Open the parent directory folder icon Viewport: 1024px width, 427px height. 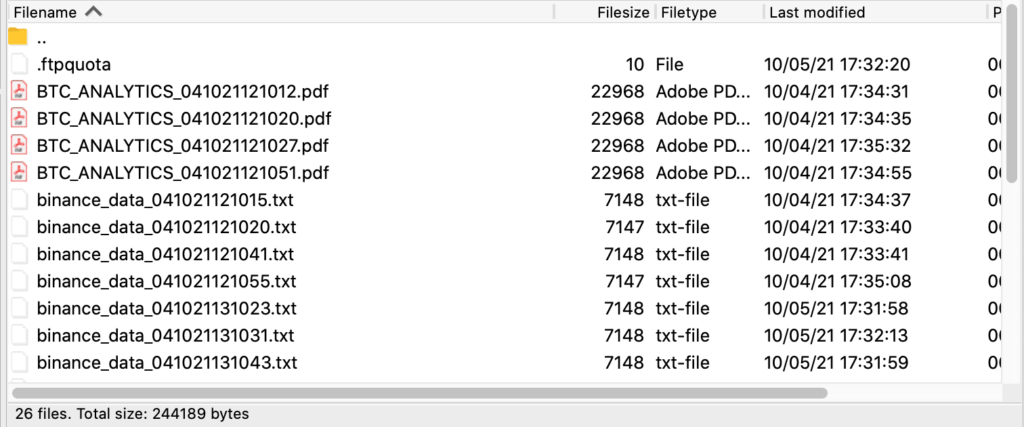pos(18,37)
